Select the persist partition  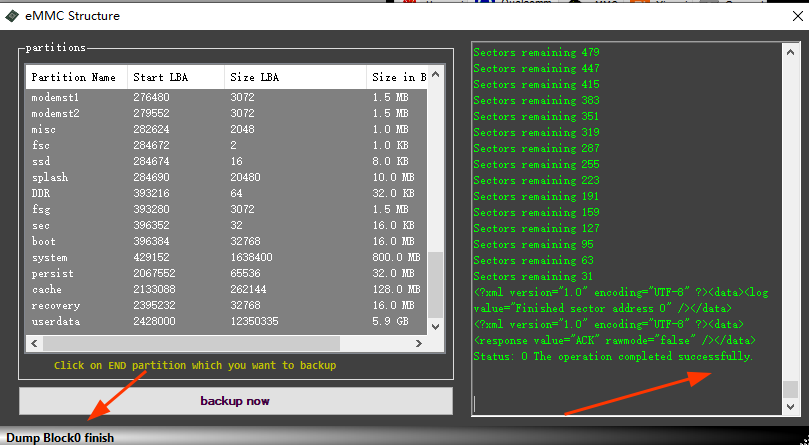[x=226, y=273]
